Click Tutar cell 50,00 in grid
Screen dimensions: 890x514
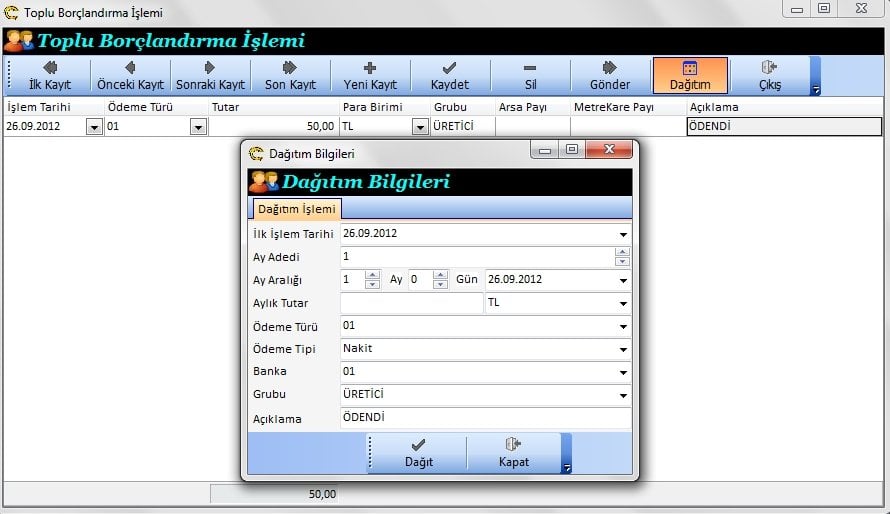click(273, 126)
